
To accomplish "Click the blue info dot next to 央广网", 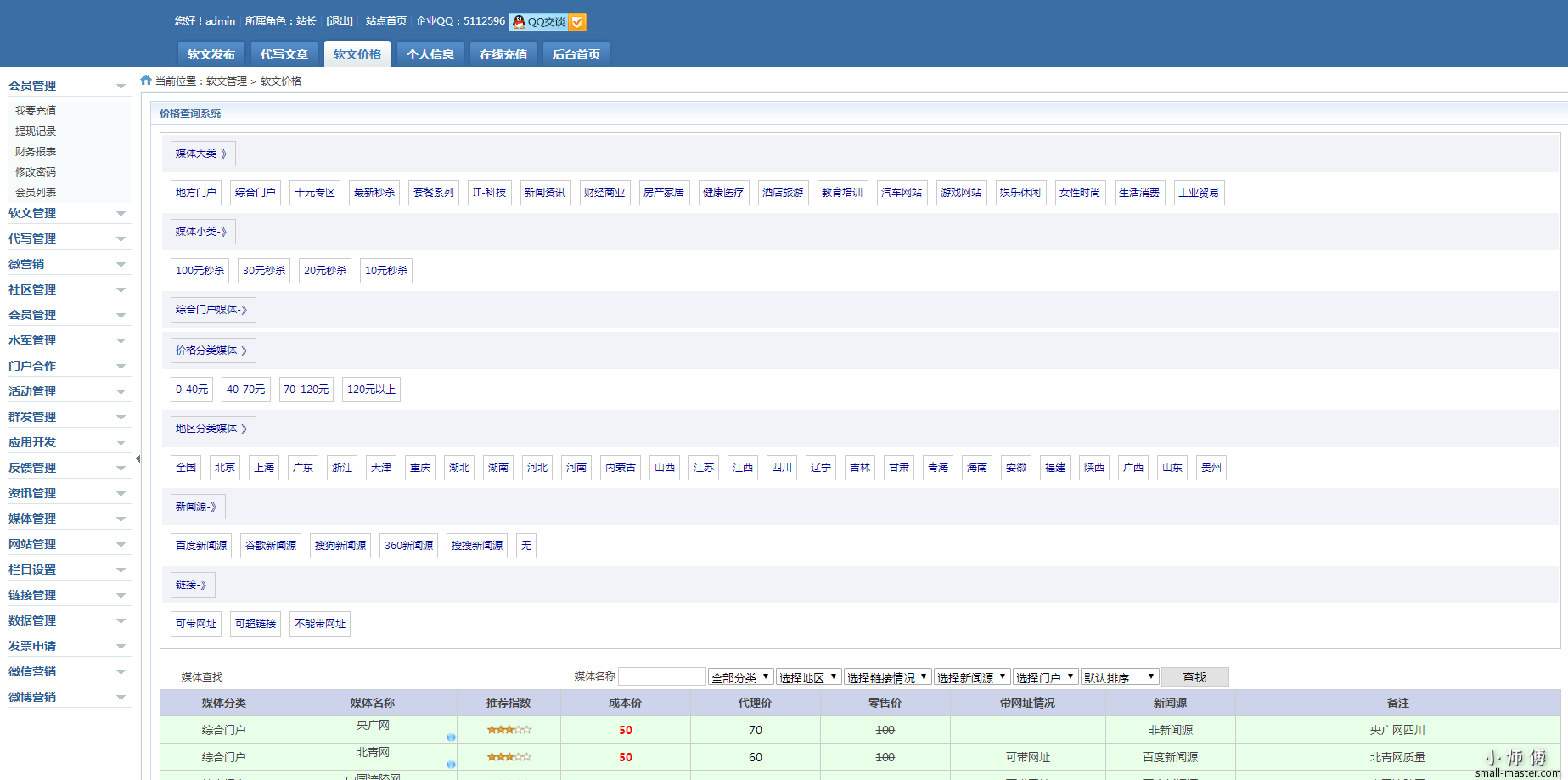I will [451, 738].
